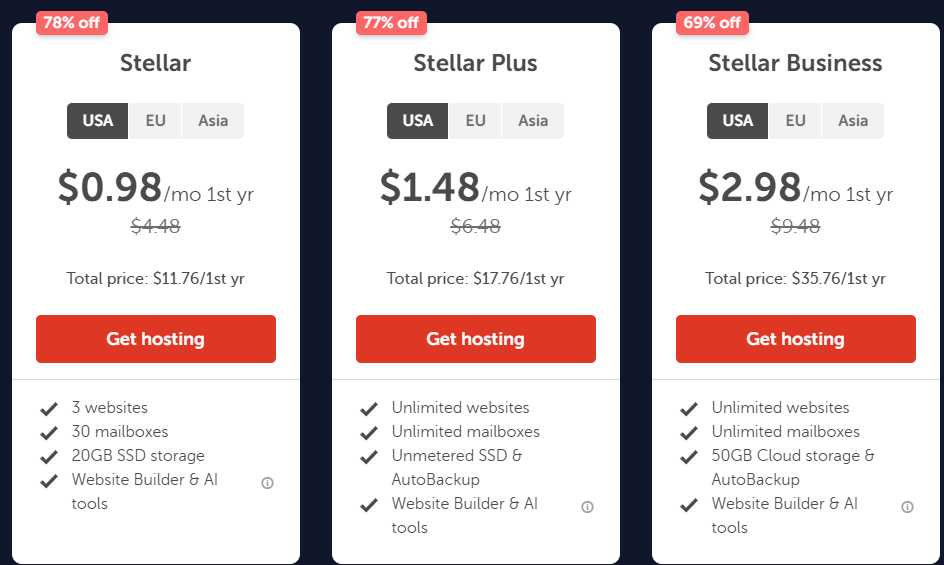
Task: Click info icon beside Stellar Website Builder
Action: click(x=267, y=483)
